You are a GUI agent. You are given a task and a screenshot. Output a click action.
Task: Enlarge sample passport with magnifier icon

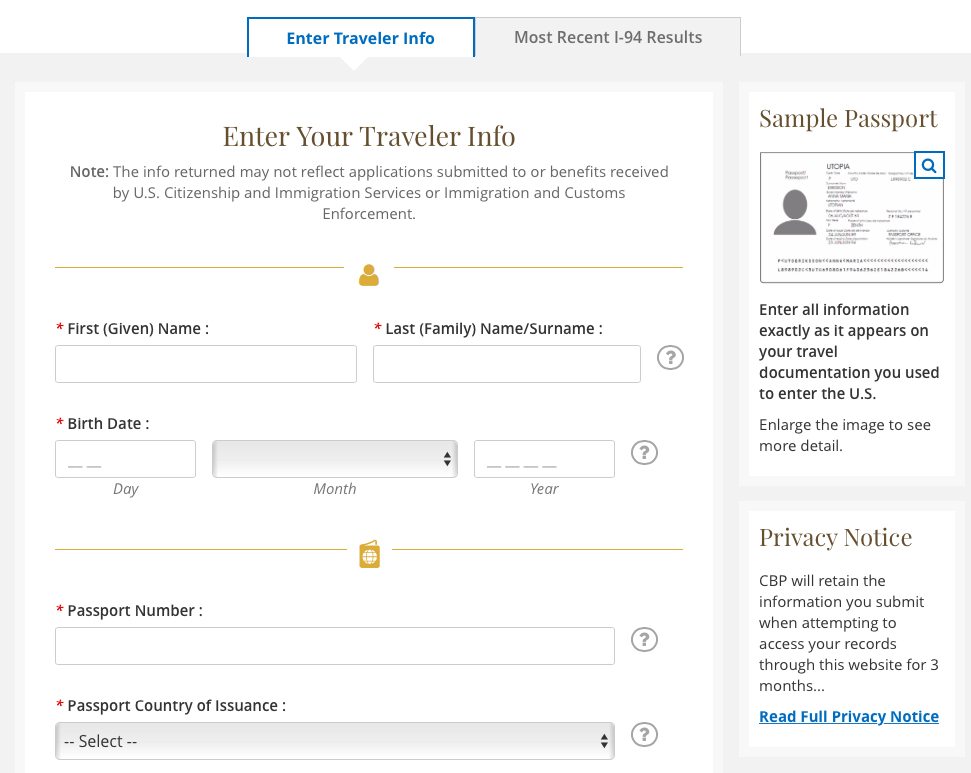(x=929, y=166)
